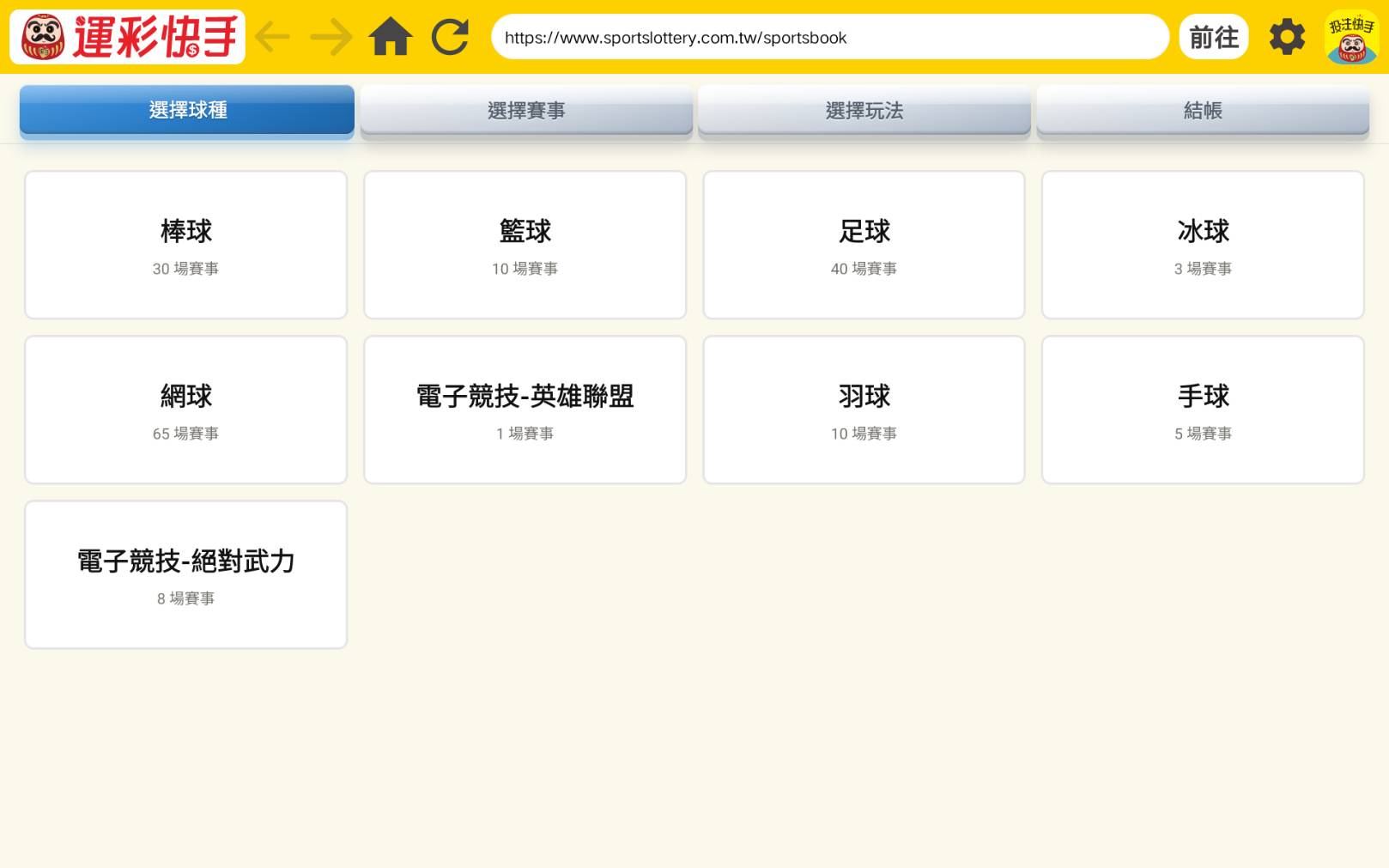Image resolution: width=1389 pixels, height=868 pixels.
Task: Reload the page with refresh icon
Action: tap(450, 37)
